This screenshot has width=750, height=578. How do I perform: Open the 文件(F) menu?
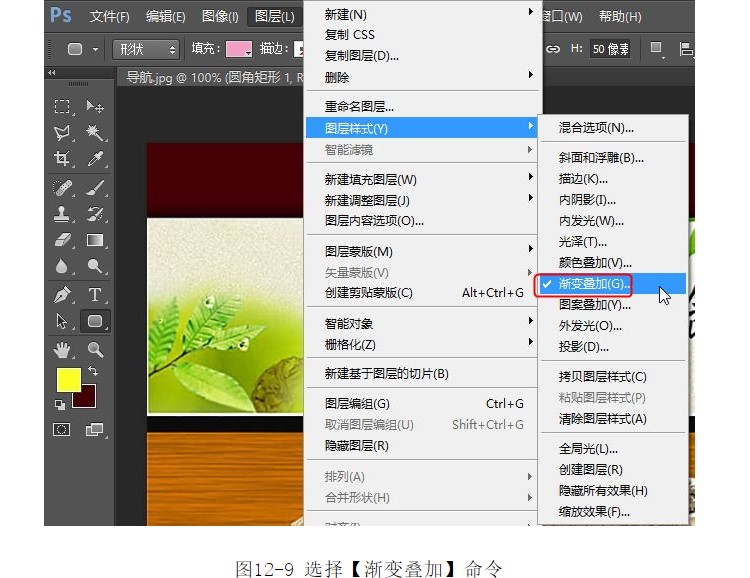point(110,16)
